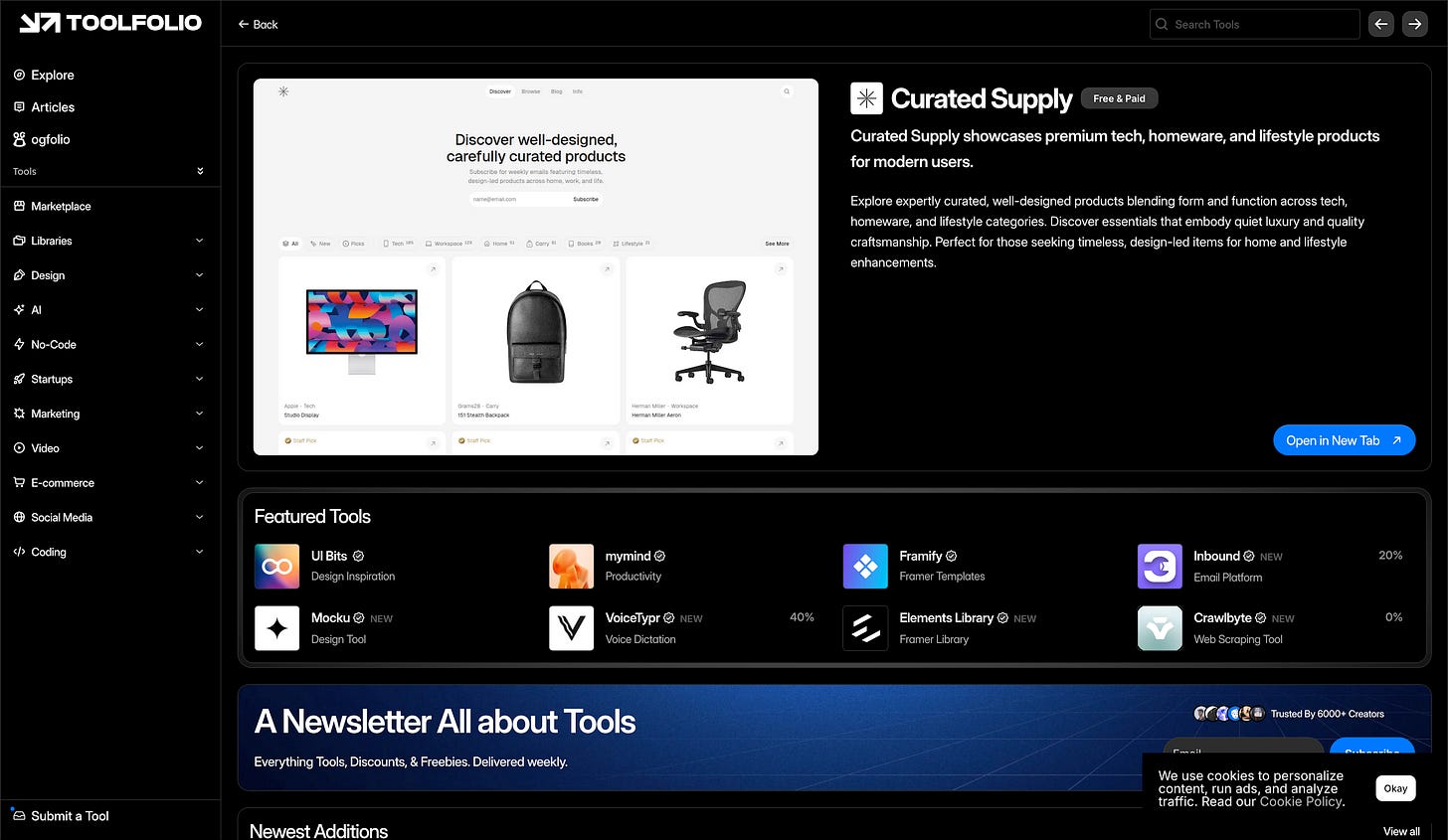This screenshot has height=840, width=1448.
Task: Open the Inbound tool icon
Action: [x=1160, y=566]
